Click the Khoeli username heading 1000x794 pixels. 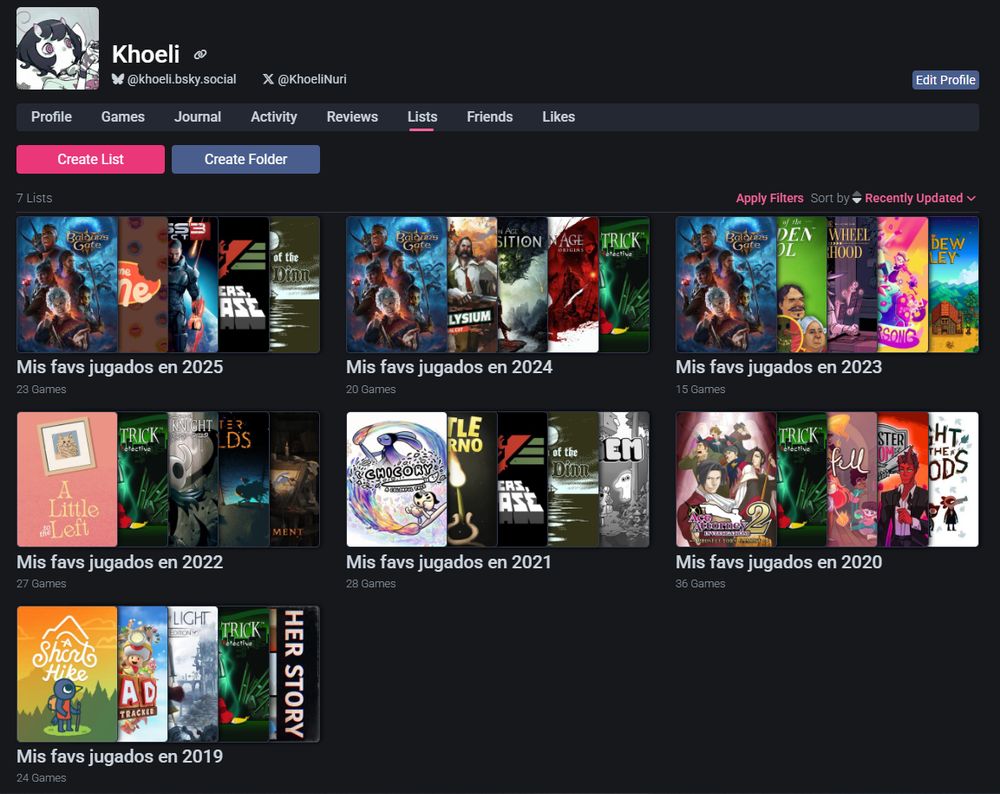click(x=145, y=54)
